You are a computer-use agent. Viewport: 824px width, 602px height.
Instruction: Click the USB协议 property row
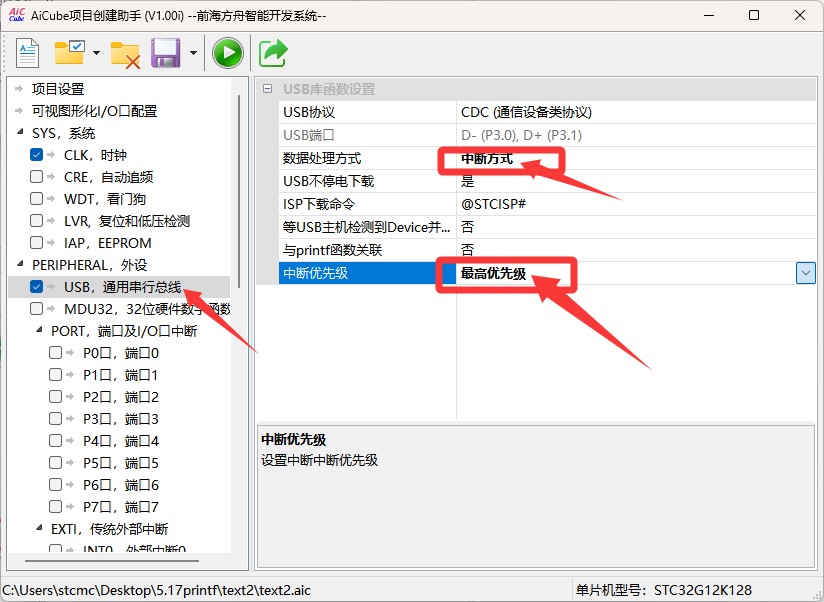pyautogui.click(x=547, y=112)
